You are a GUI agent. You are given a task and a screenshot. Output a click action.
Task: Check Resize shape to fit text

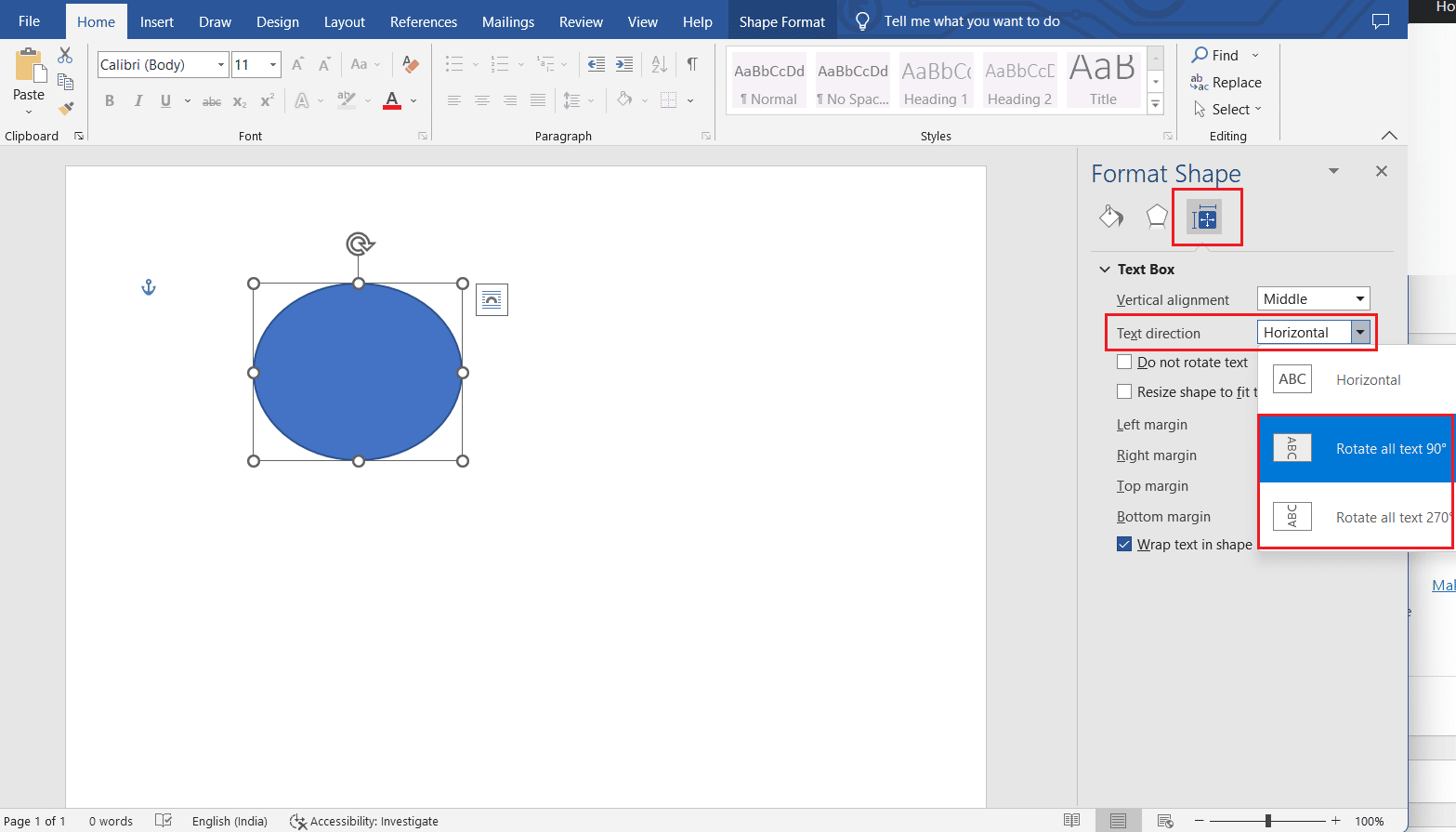[x=1124, y=392]
